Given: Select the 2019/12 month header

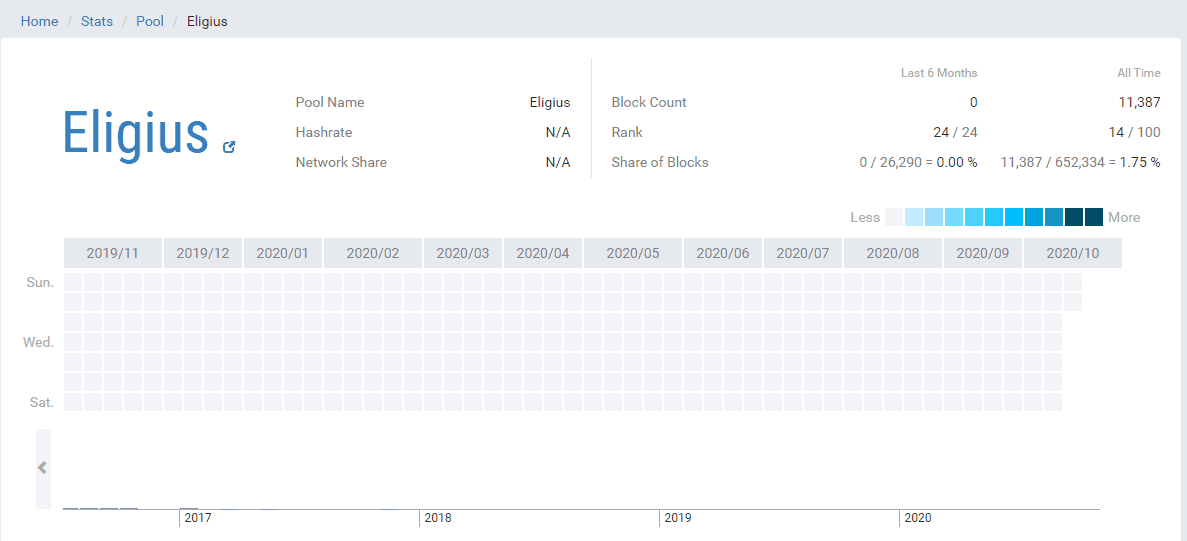Looking at the screenshot, I should pyautogui.click(x=203, y=253).
